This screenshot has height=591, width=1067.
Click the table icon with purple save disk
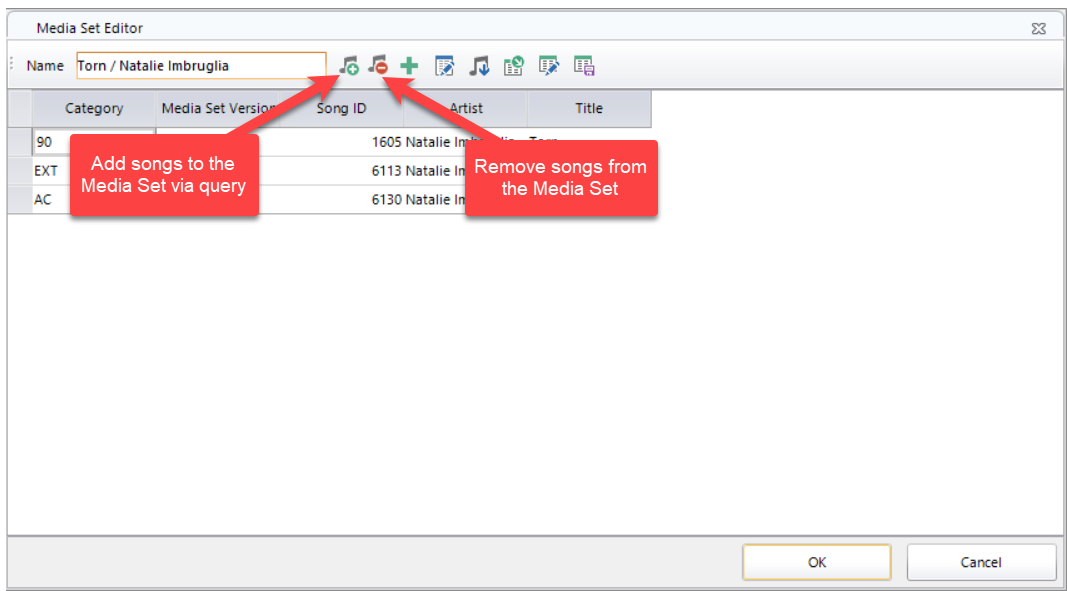[584, 66]
